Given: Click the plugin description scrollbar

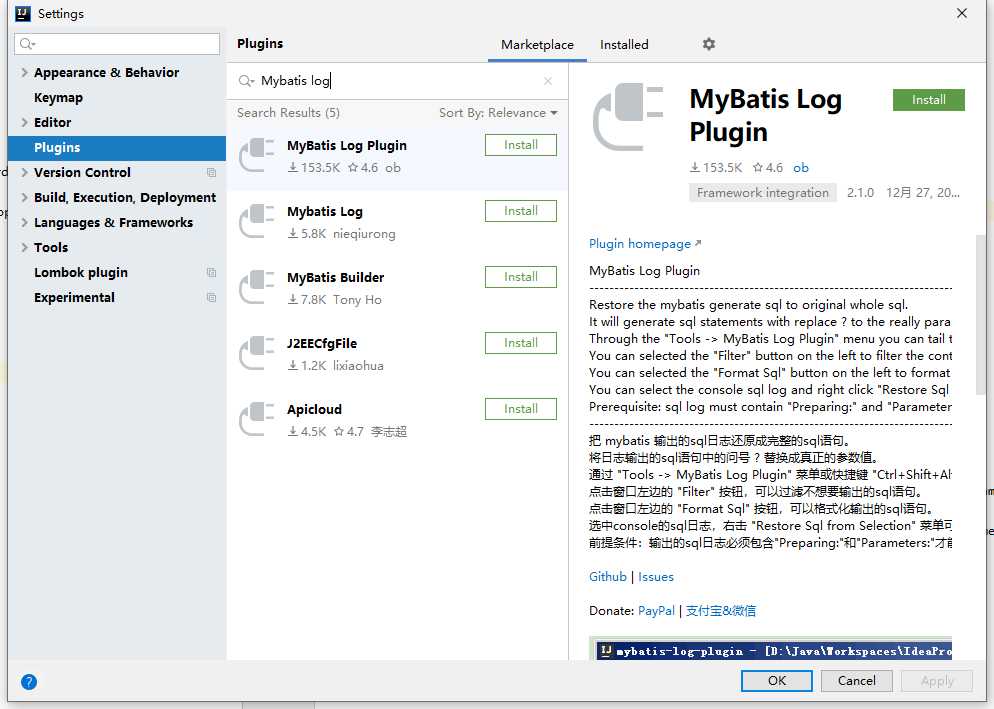Looking at the screenshot, I should [x=980, y=315].
